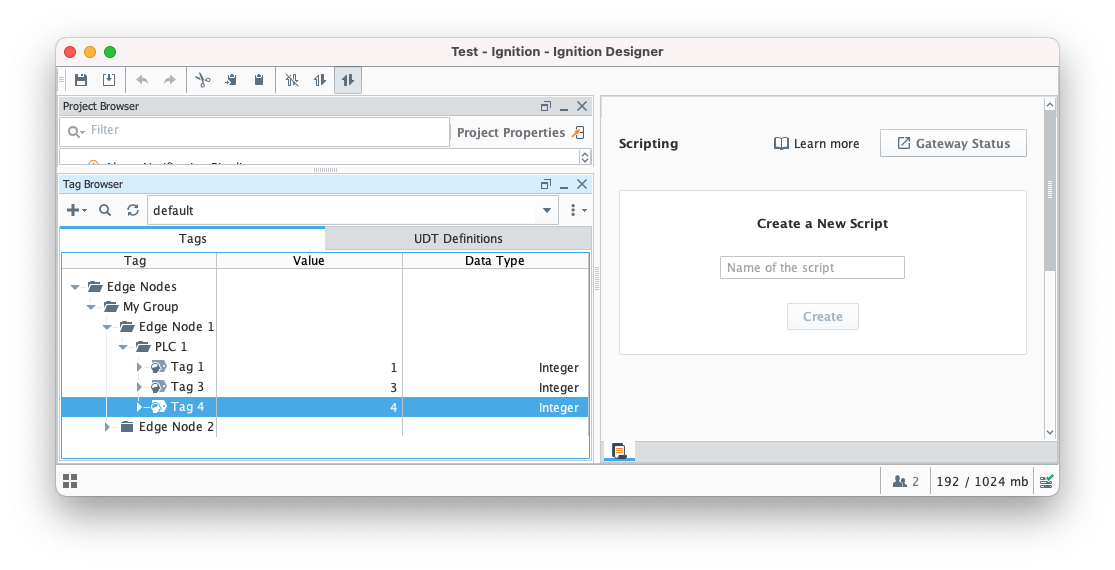Click the scroll up arrow in Scripting workspace
The height and width of the screenshot is (570, 1115).
(1050, 105)
